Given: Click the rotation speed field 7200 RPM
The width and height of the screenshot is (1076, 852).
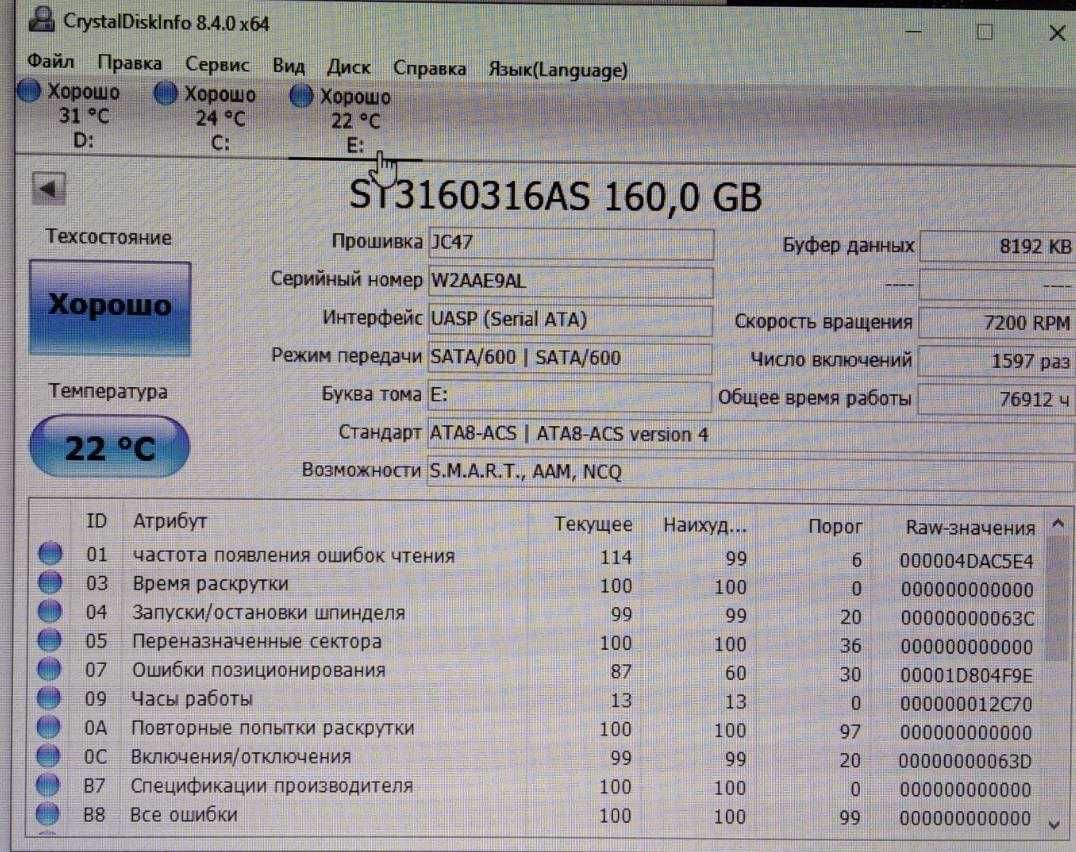Looking at the screenshot, I should tap(996, 322).
